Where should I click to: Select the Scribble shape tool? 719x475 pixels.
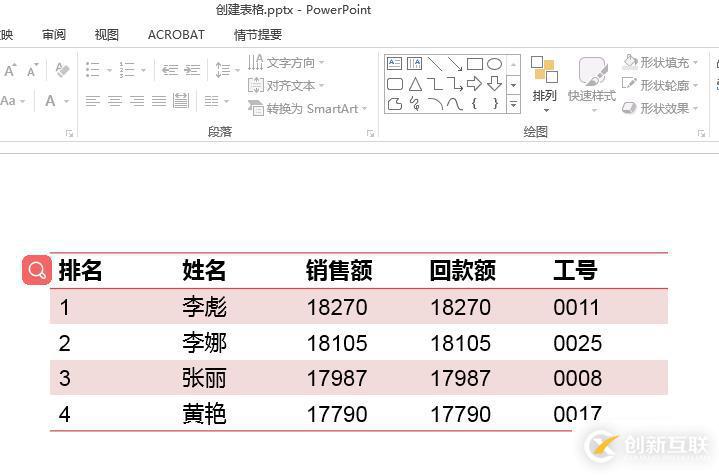click(x=415, y=104)
